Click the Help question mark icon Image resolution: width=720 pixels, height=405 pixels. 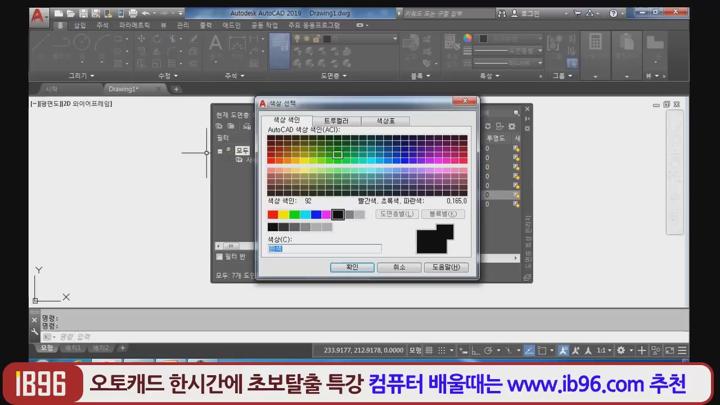(x=613, y=13)
